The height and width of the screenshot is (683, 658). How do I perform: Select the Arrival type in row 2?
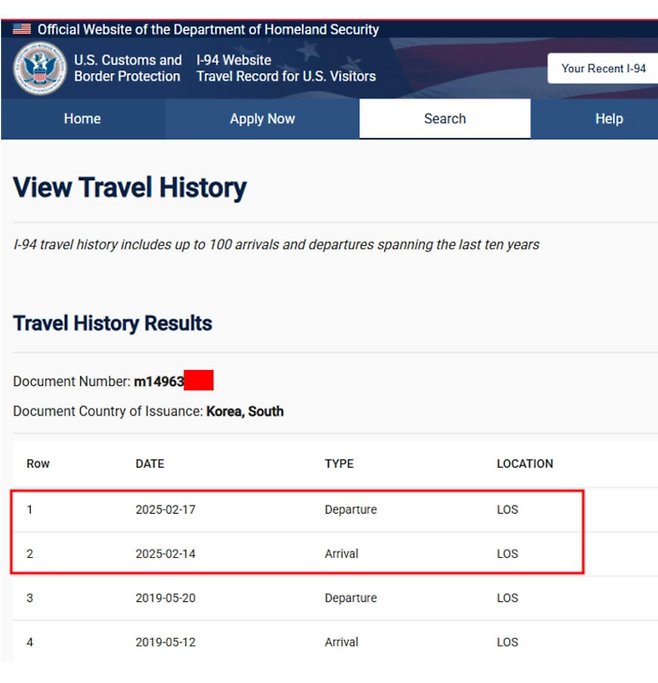click(x=342, y=554)
